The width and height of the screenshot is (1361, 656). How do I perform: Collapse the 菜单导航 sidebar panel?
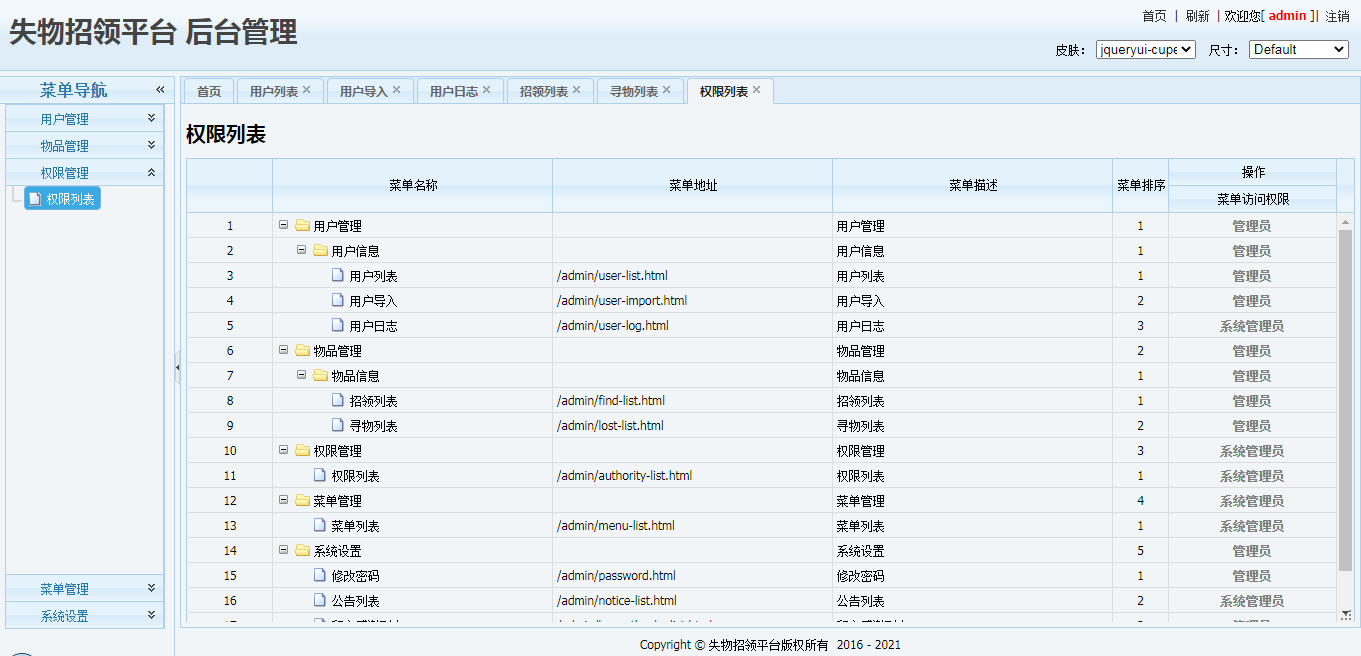click(160, 90)
